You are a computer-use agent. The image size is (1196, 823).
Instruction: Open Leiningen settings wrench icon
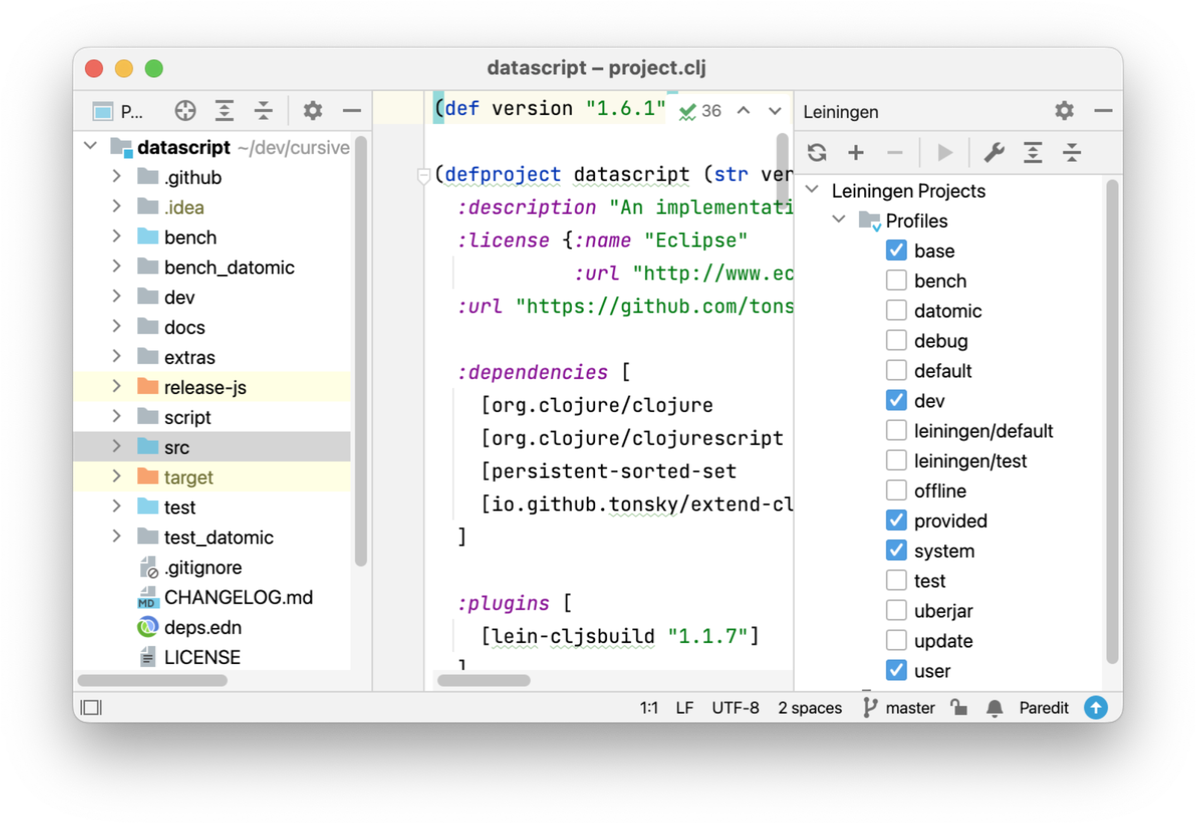994,153
